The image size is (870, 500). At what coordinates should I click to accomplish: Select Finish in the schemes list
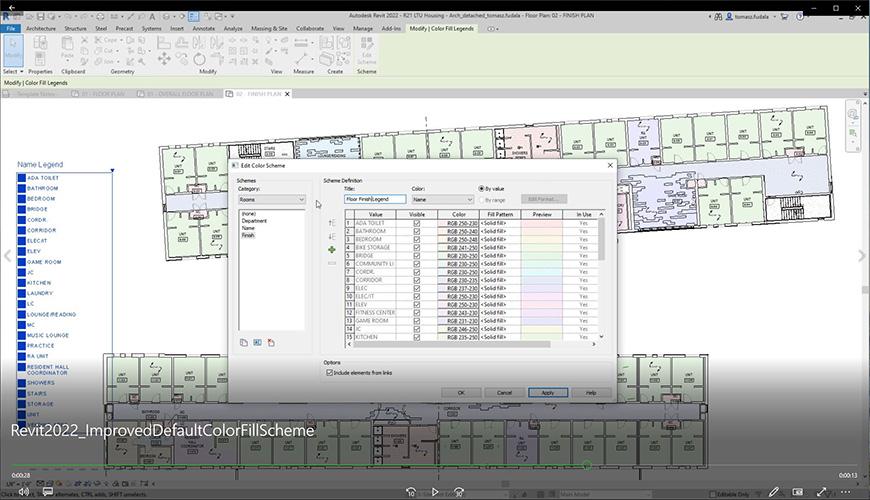pyautogui.click(x=247, y=235)
